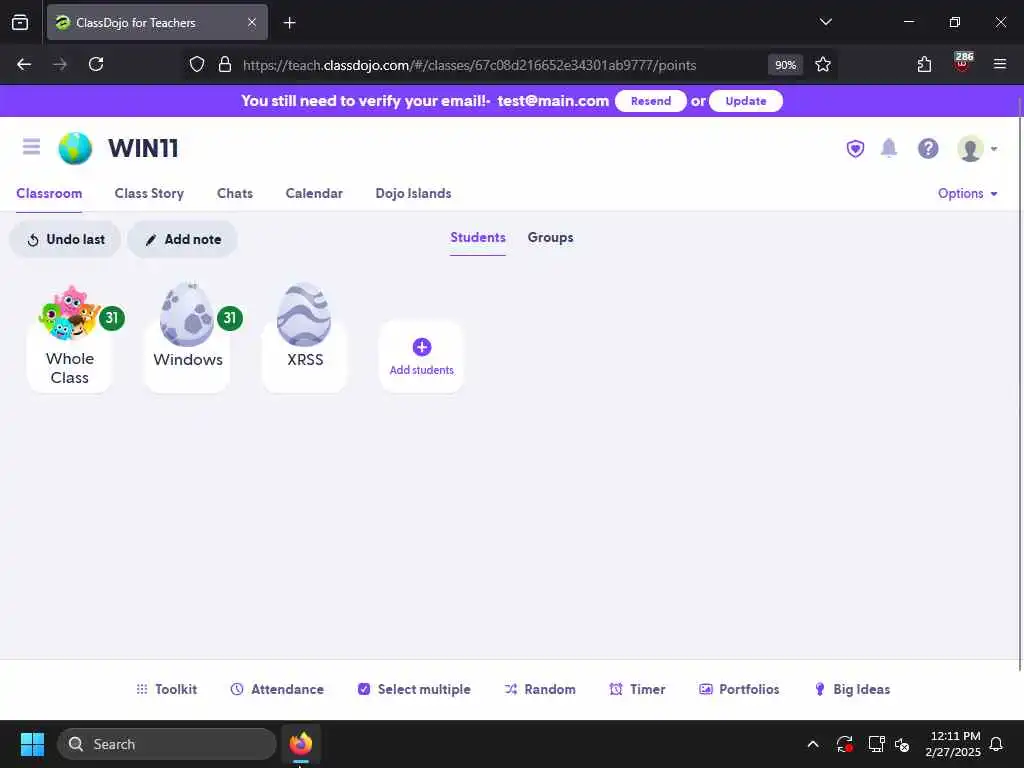Viewport: 1024px width, 768px height.
Task: Open the Windows Start menu
Action: click(x=32, y=744)
